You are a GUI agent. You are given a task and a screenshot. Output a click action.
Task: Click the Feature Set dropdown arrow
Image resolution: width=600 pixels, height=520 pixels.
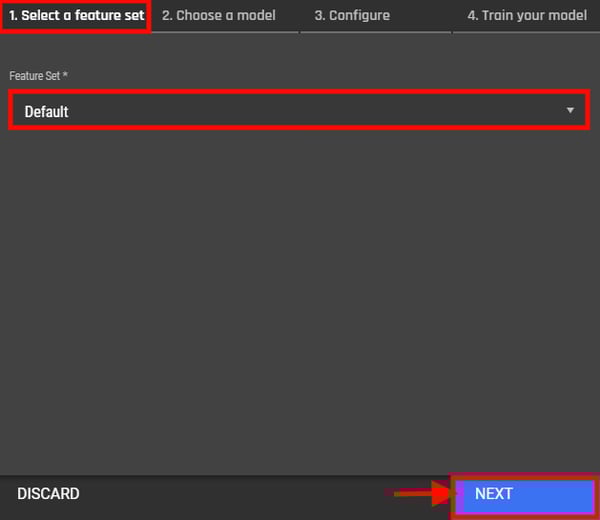click(x=570, y=110)
